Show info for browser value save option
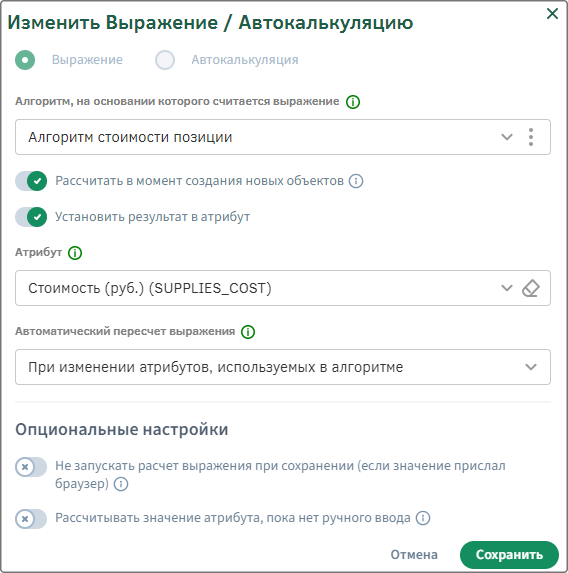 [x=121, y=484]
